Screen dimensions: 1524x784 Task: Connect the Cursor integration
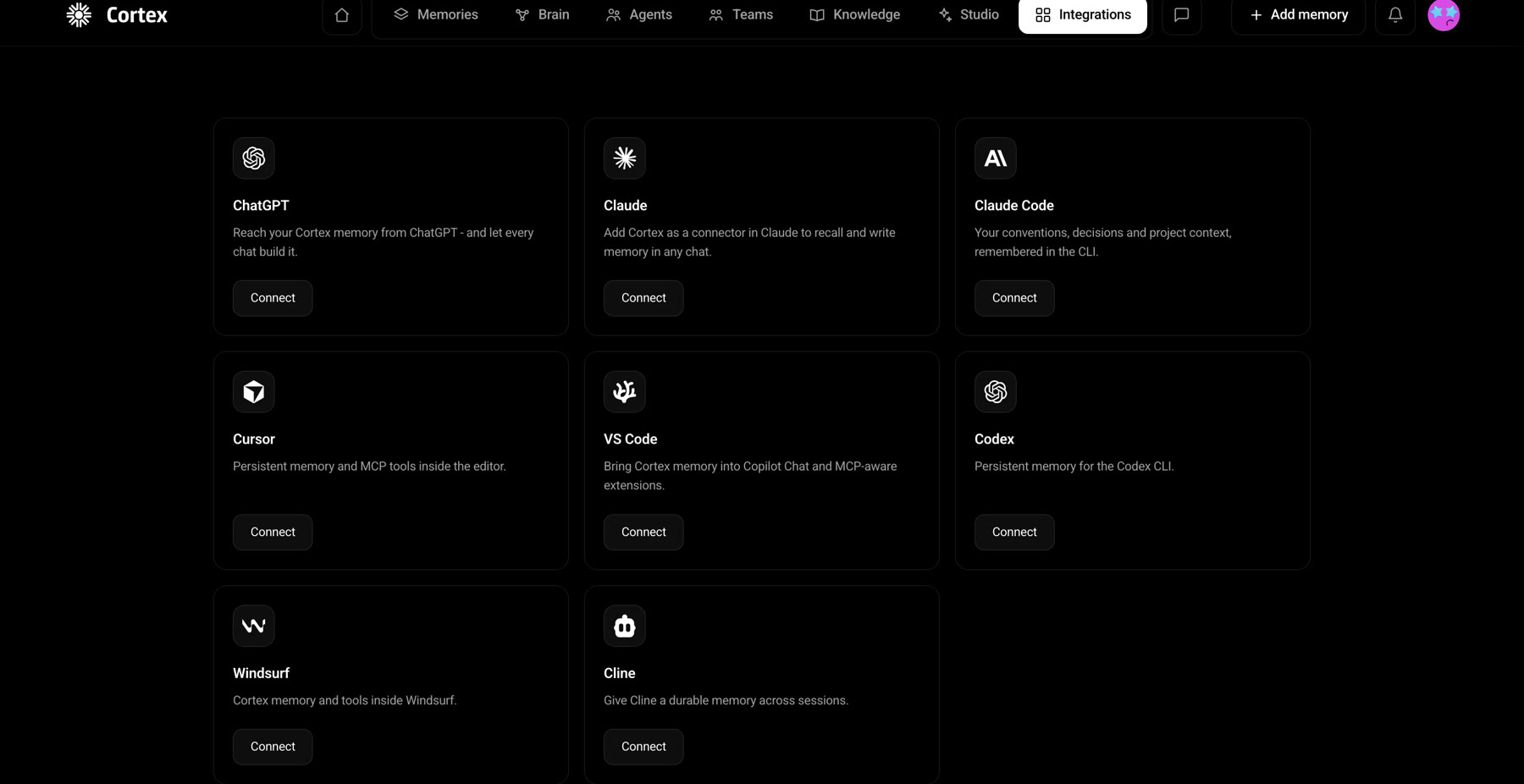(273, 533)
